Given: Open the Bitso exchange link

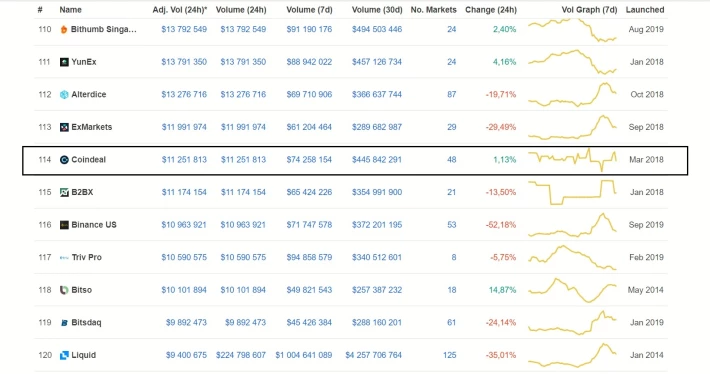Looking at the screenshot, I should (x=82, y=290).
